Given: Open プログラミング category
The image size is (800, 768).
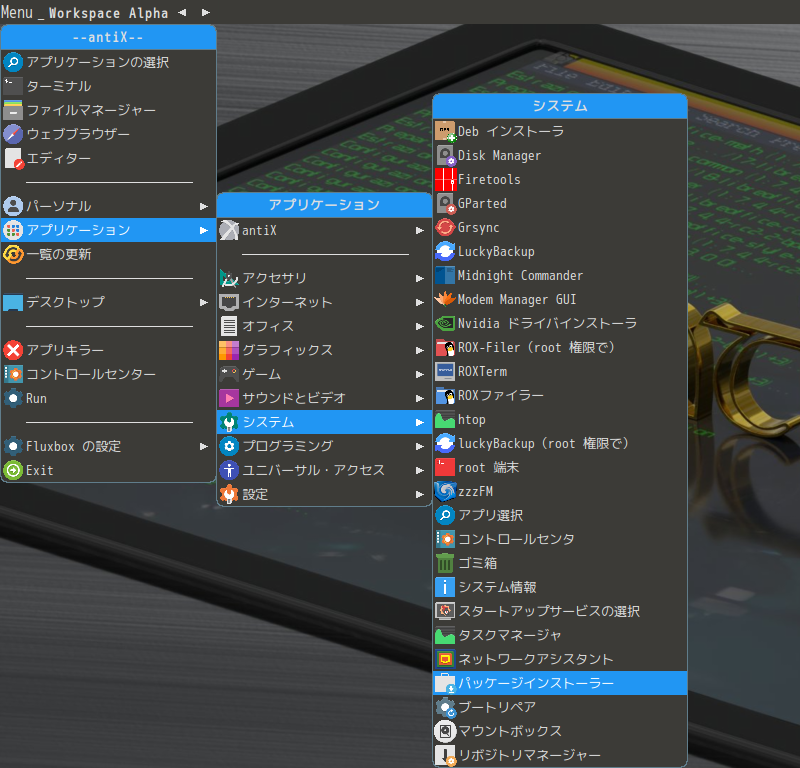Looking at the screenshot, I should (x=324, y=446).
